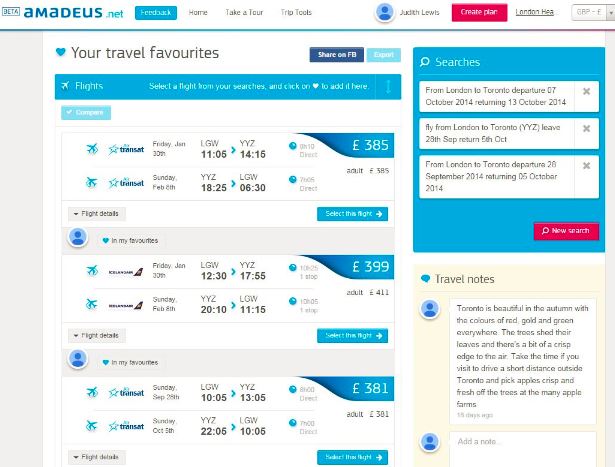Start a New search

[566, 231]
